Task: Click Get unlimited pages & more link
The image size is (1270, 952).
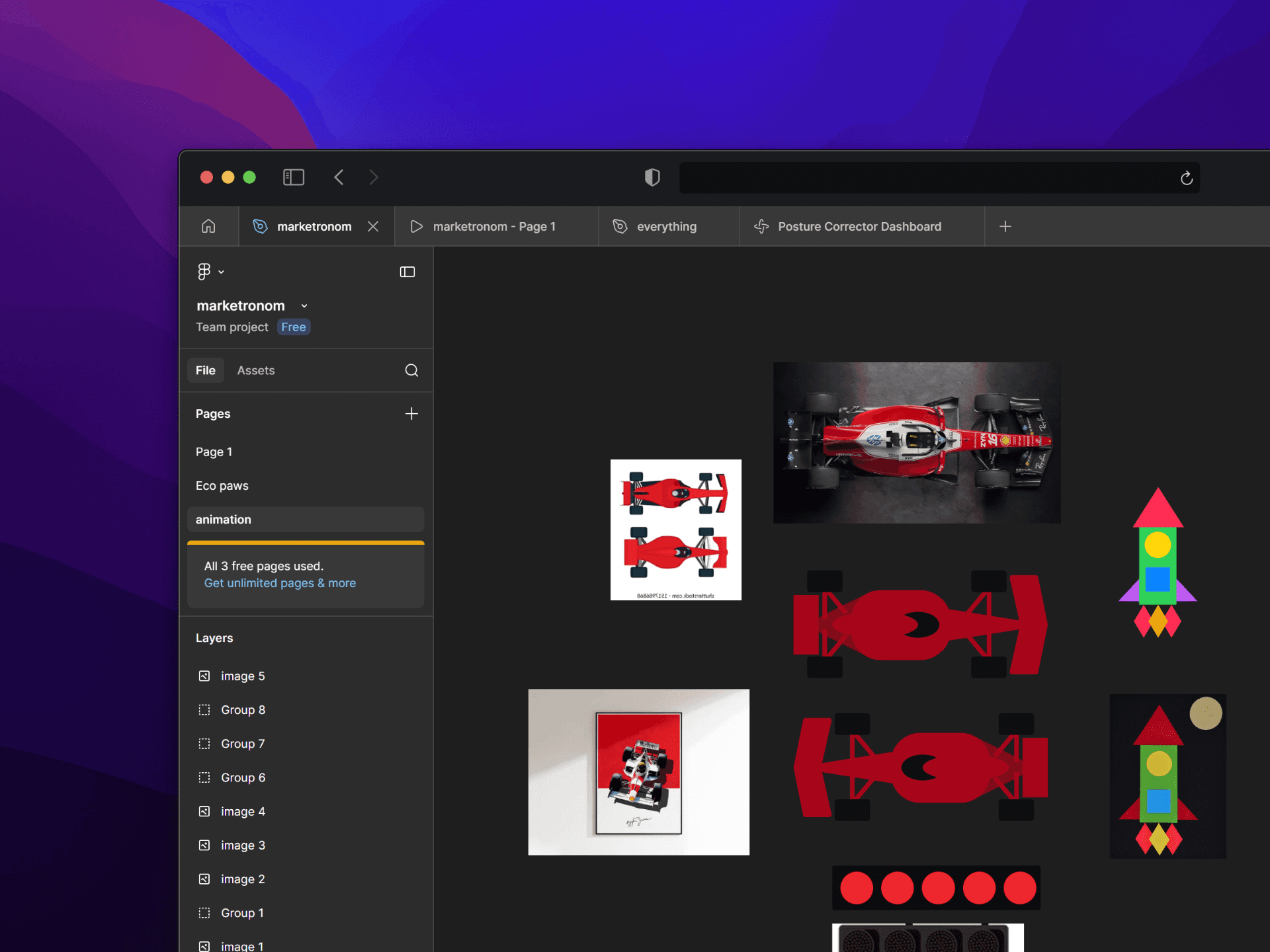Action: click(280, 583)
